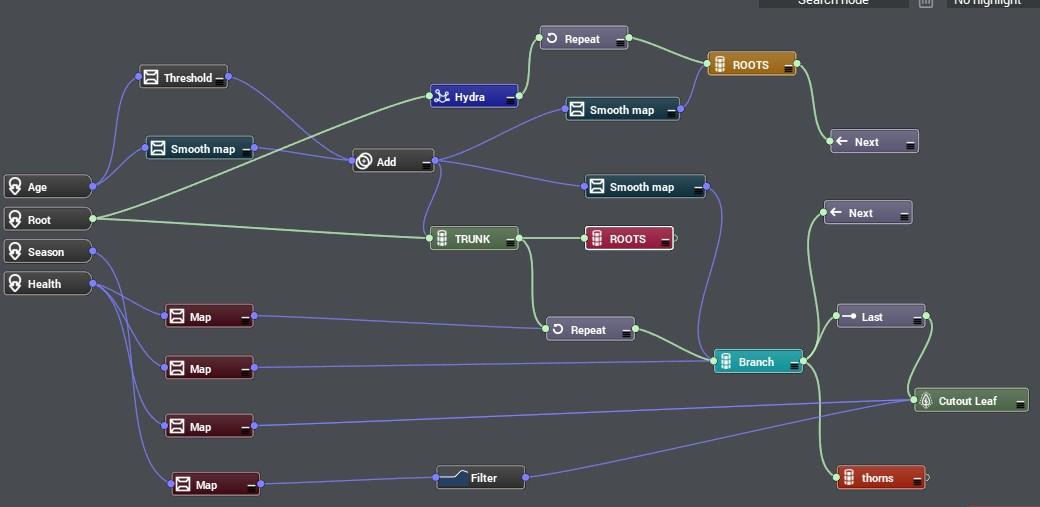Click the thorns node's green input port
Image resolution: width=1040 pixels, height=507 pixels.
pos(837,477)
